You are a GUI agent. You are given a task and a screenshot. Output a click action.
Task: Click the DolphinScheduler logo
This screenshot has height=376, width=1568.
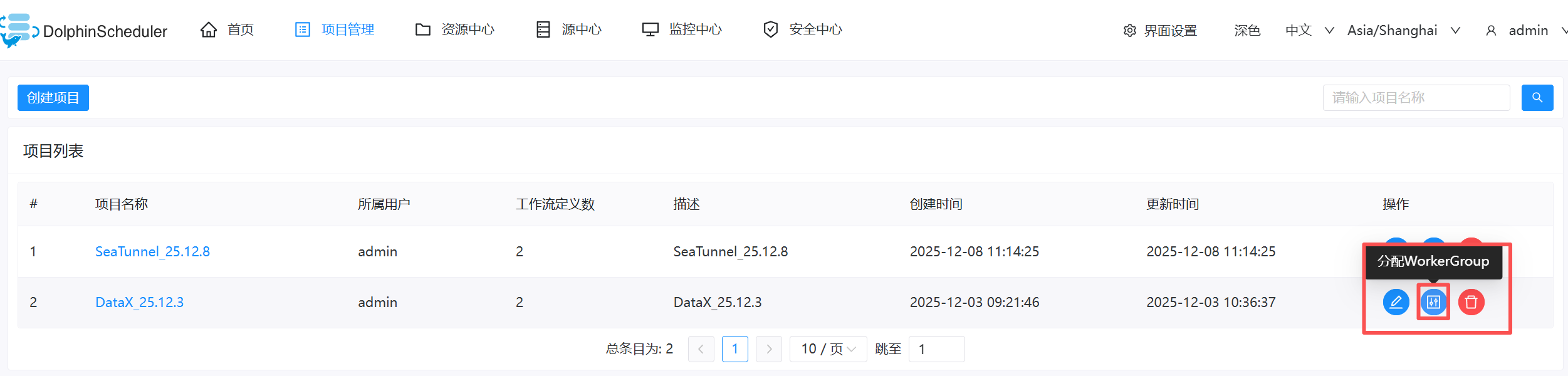84,31
